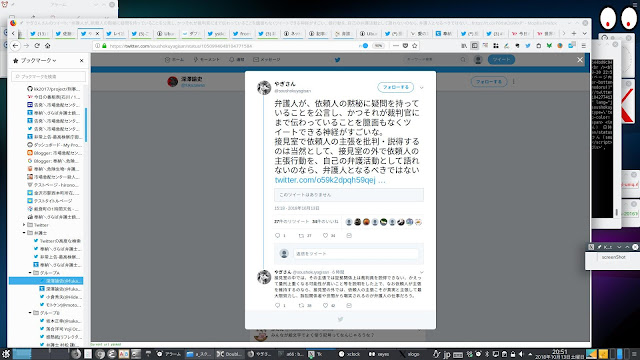
Task: Collapse the 弁護士 bookmark folder
Action: [24, 233]
